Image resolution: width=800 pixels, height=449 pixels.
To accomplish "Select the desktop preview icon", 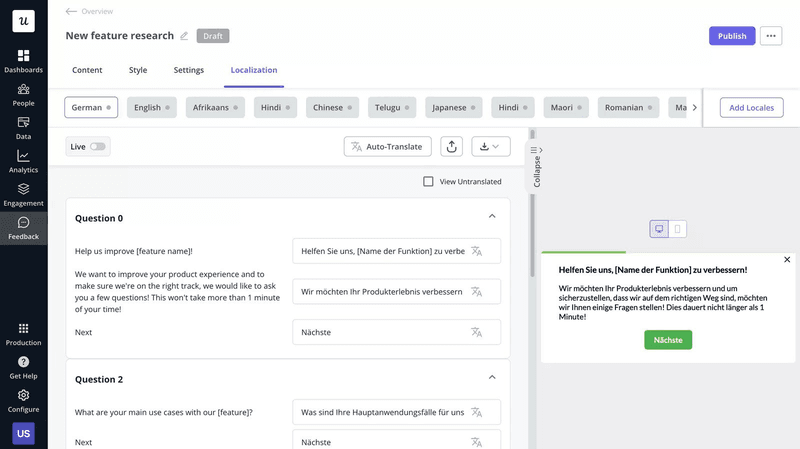I will (x=659, y=229).
